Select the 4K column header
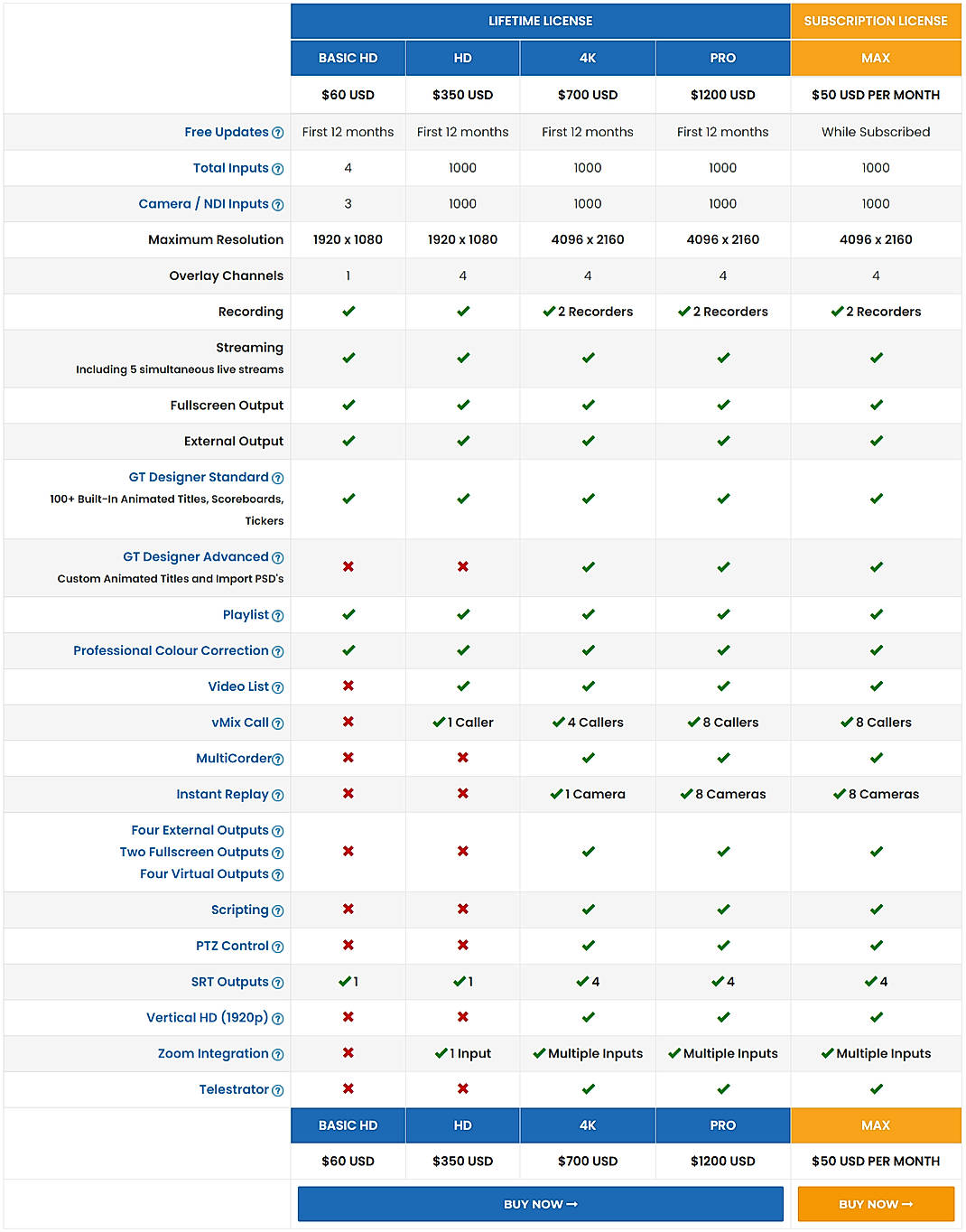This screenshot has height=1232, width=966. [587, 58]
